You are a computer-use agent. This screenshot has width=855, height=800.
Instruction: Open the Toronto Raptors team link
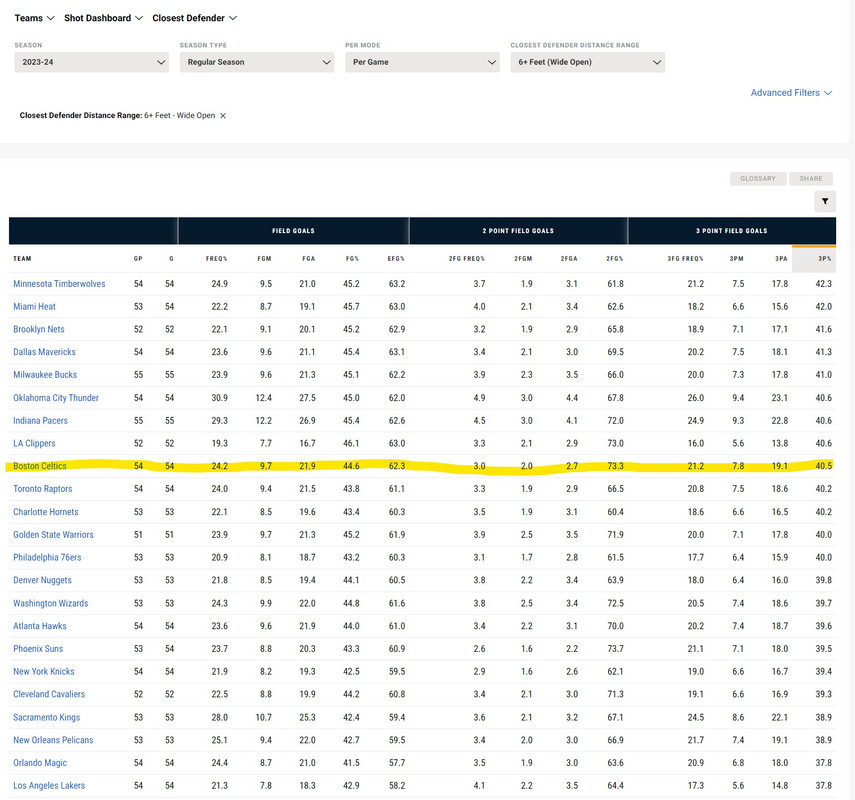click(43, 489)
